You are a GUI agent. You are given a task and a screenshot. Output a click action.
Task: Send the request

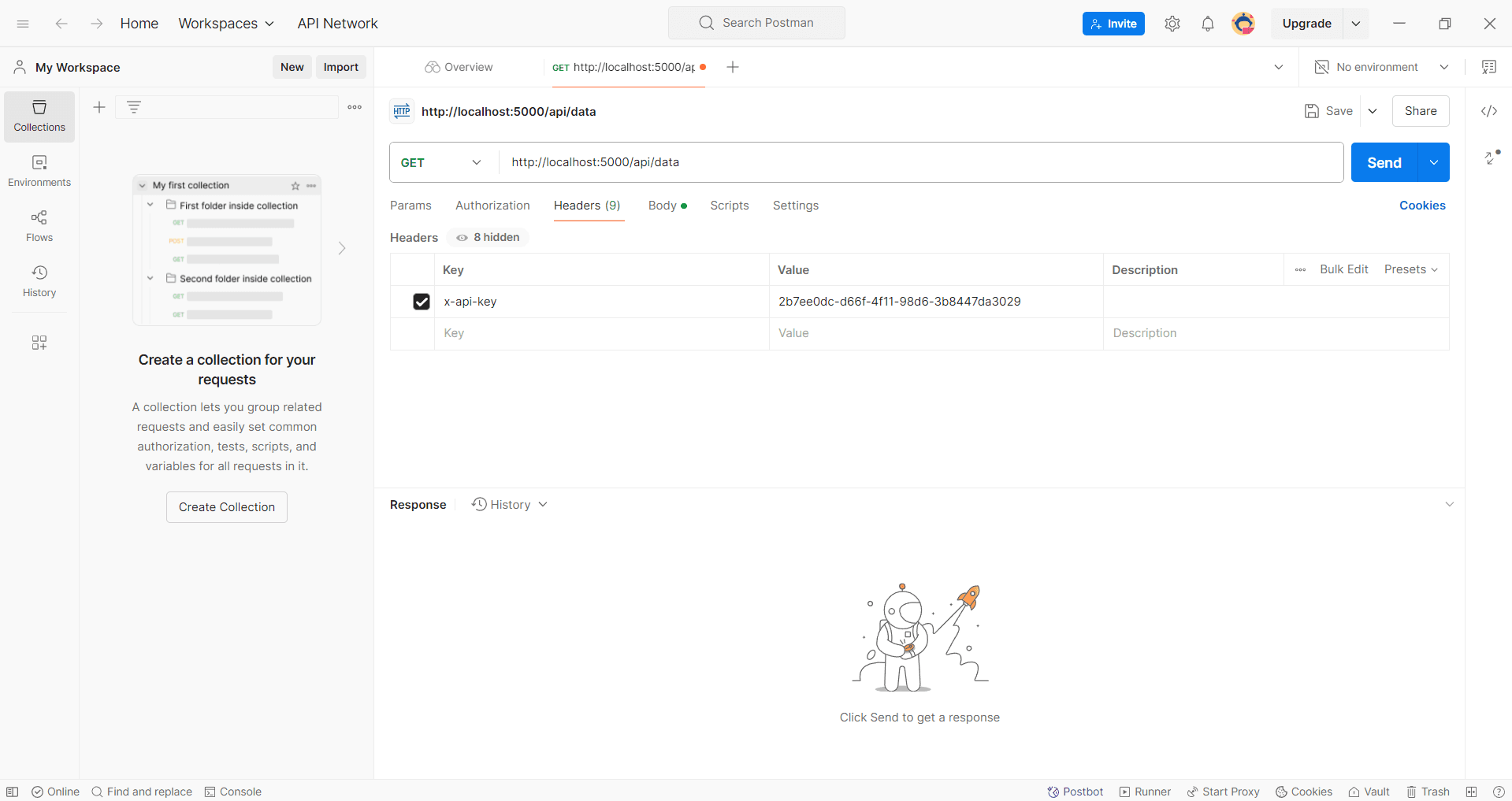pyautogui.click(x=1383, y=162)
